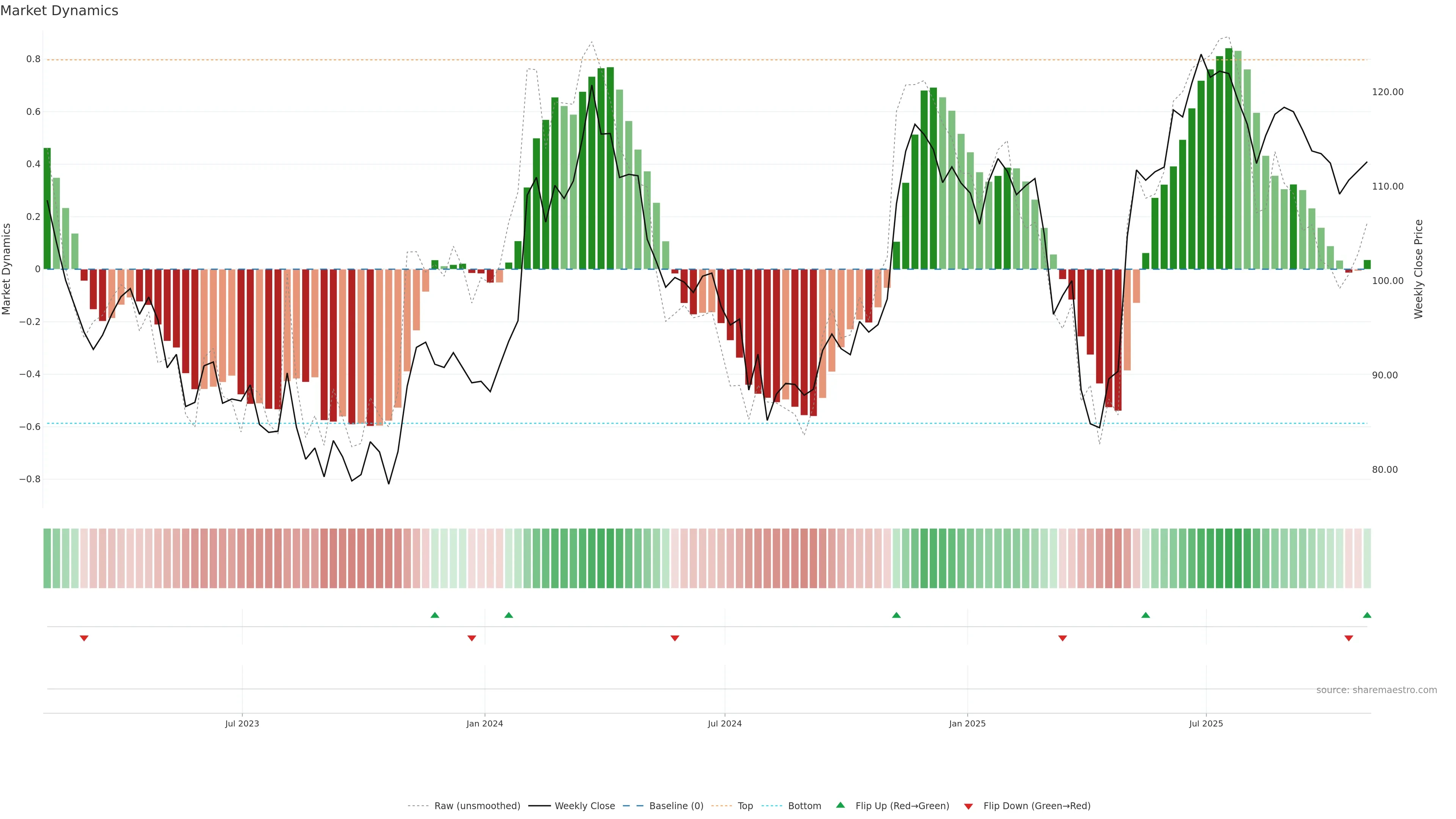Click the Weekly Close Price axis title
The image size is (1456, 819).
coord(1418,269)
